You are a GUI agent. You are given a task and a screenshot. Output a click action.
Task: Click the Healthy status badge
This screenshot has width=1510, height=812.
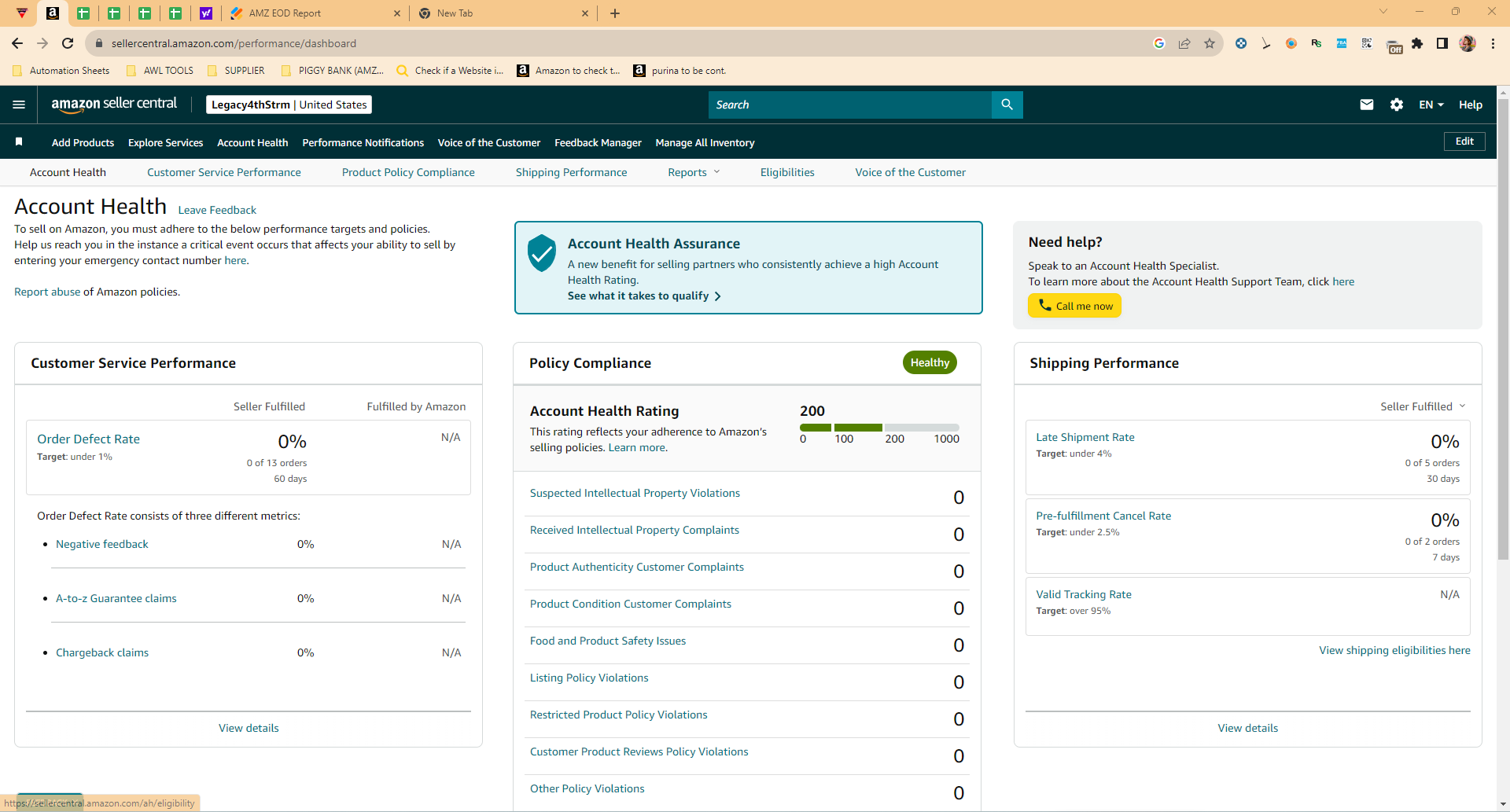pyautogui.click(x=930, y=362)
